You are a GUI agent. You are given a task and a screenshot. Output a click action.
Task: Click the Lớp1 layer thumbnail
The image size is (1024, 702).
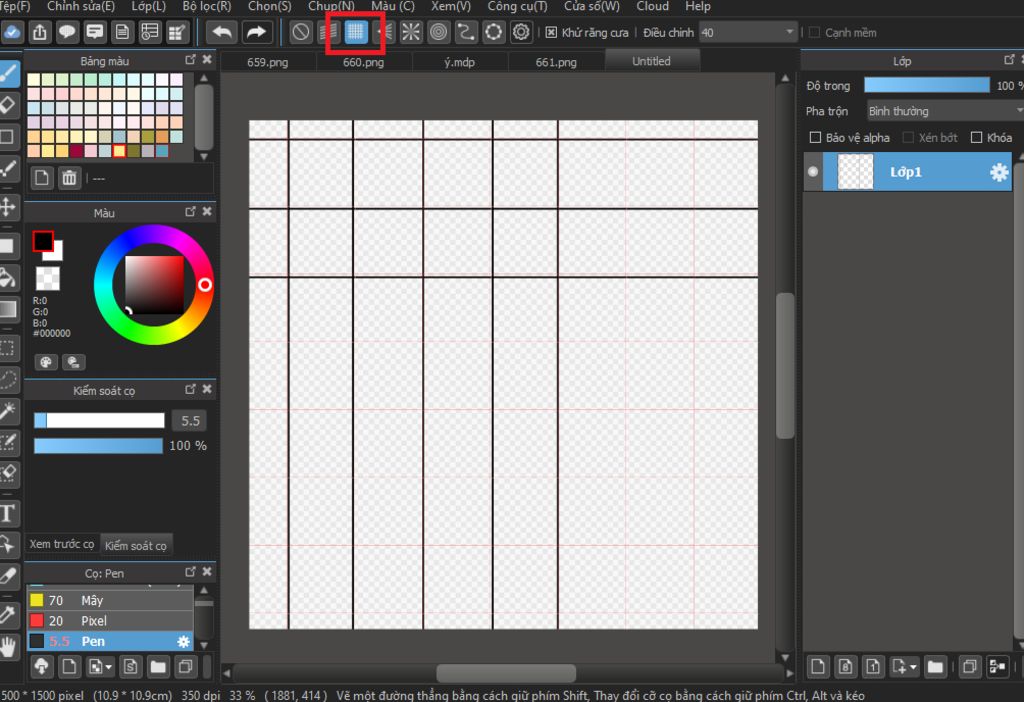[x=855, y=172]
